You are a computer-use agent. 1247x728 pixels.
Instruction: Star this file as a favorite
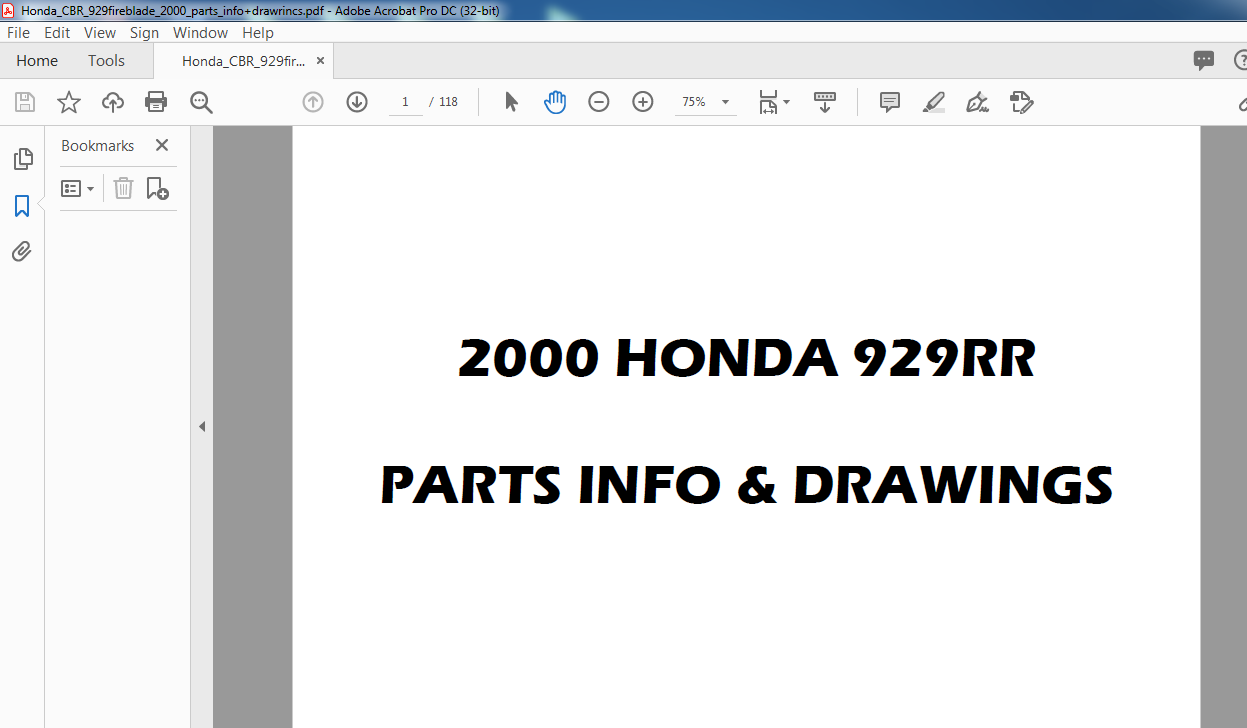click(69, 102)
